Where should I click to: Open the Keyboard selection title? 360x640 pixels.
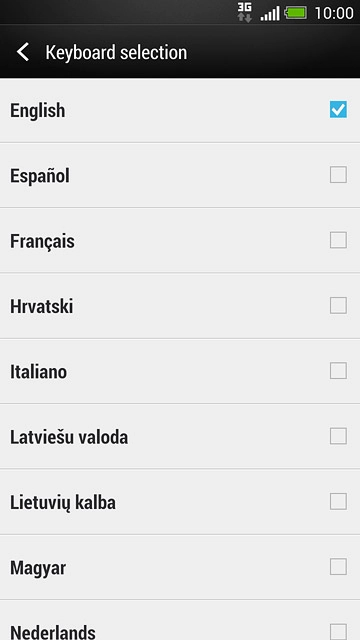click(x=116, y=53)
